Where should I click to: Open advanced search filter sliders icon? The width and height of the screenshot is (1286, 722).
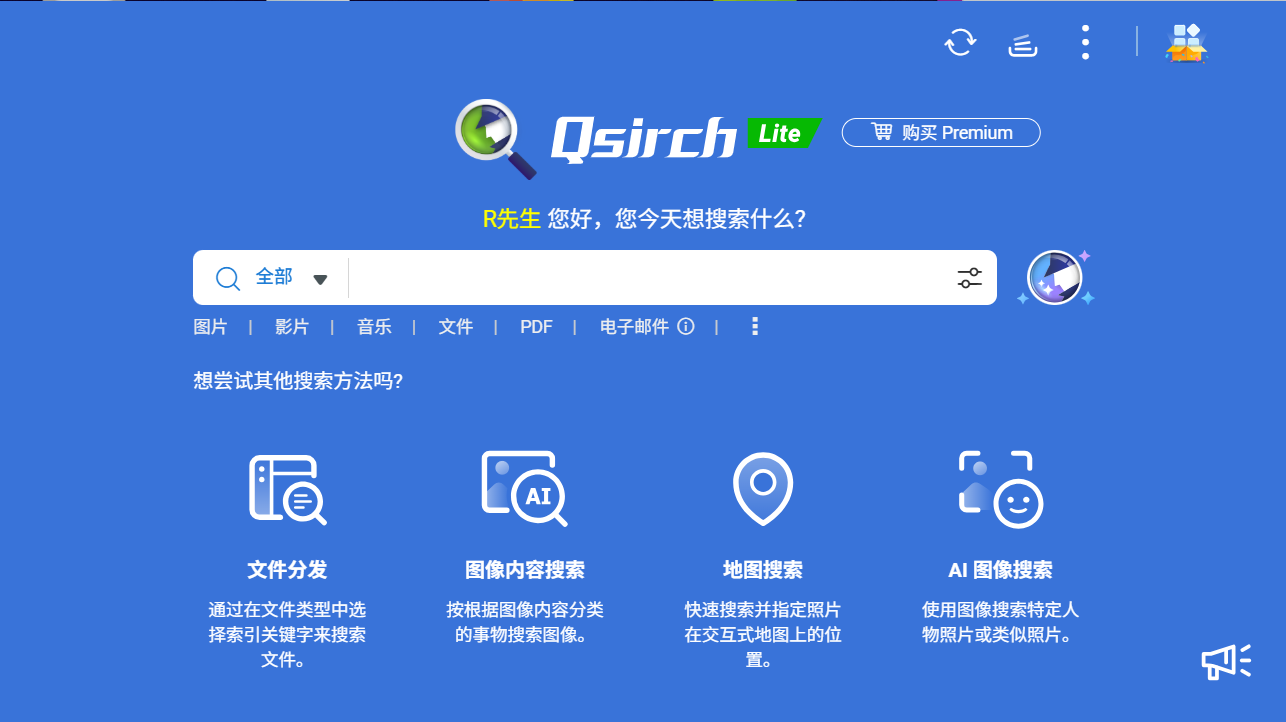(x=969, y=278)
